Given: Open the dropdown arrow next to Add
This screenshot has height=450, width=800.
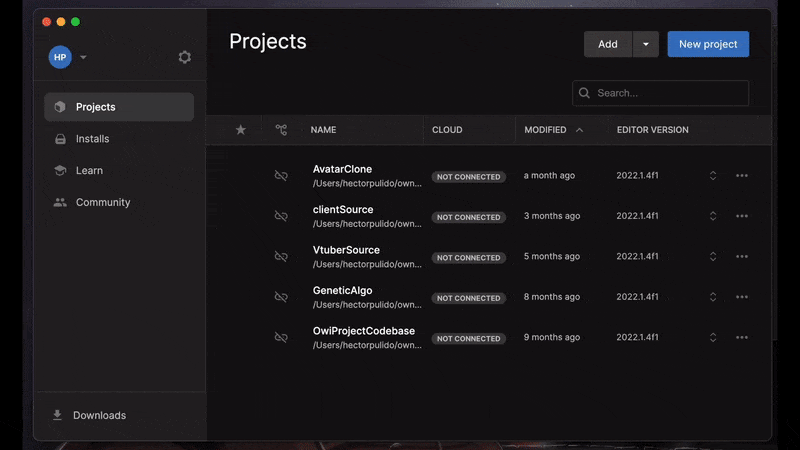Looking at the screenshot, I should [645, 44].
